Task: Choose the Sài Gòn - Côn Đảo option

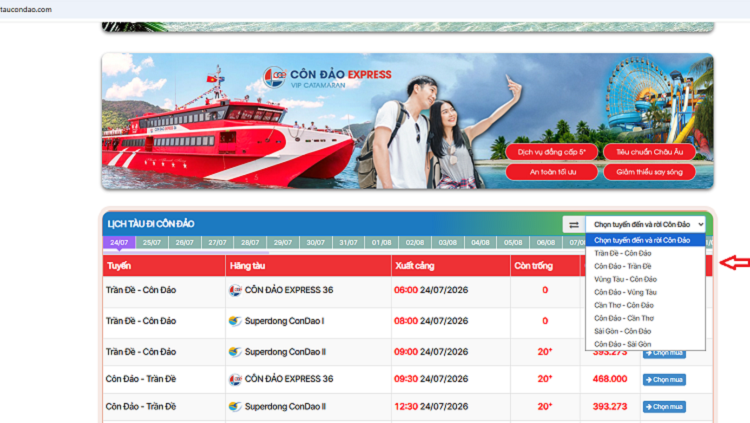Action: 645,331
